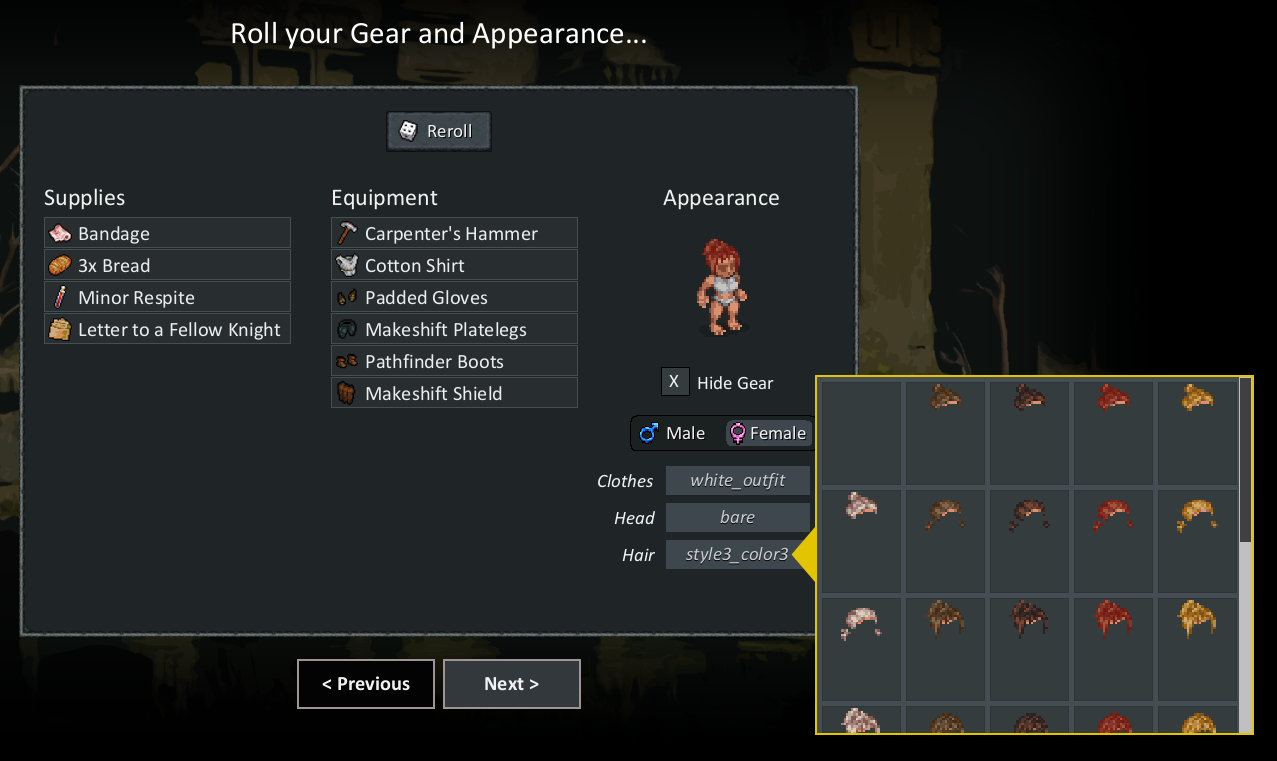Click the Pathfinder Boots icon
1277x761 pixels.
point(347,361)
